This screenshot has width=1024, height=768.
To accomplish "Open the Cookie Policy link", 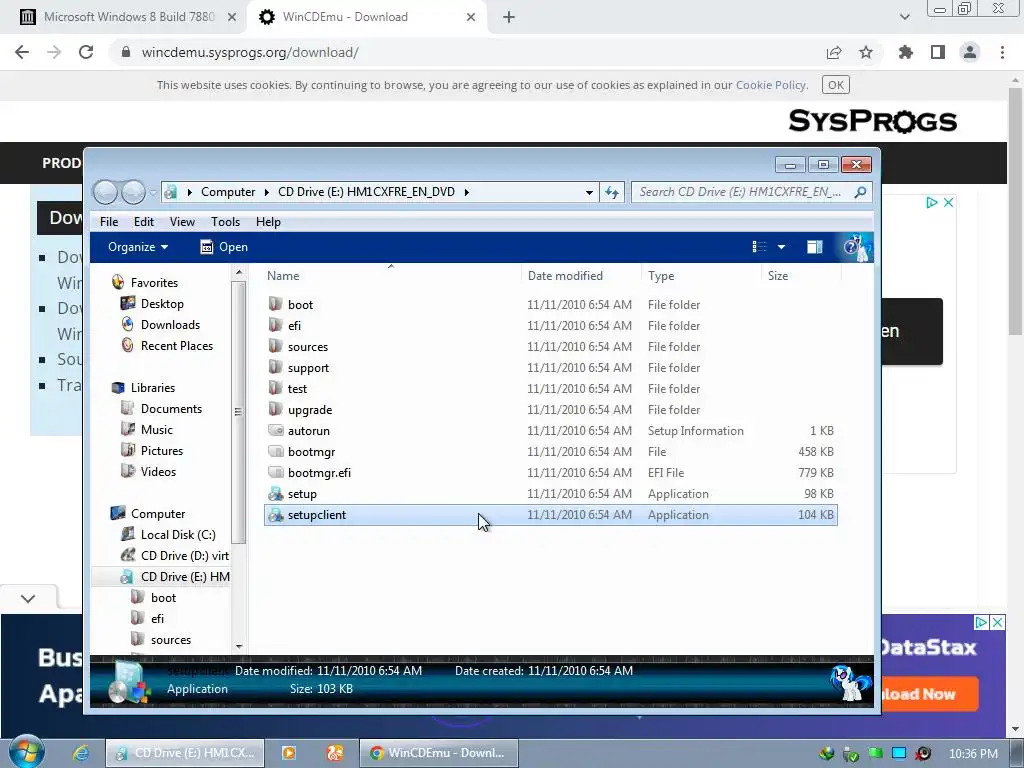I will coord(771,85).
